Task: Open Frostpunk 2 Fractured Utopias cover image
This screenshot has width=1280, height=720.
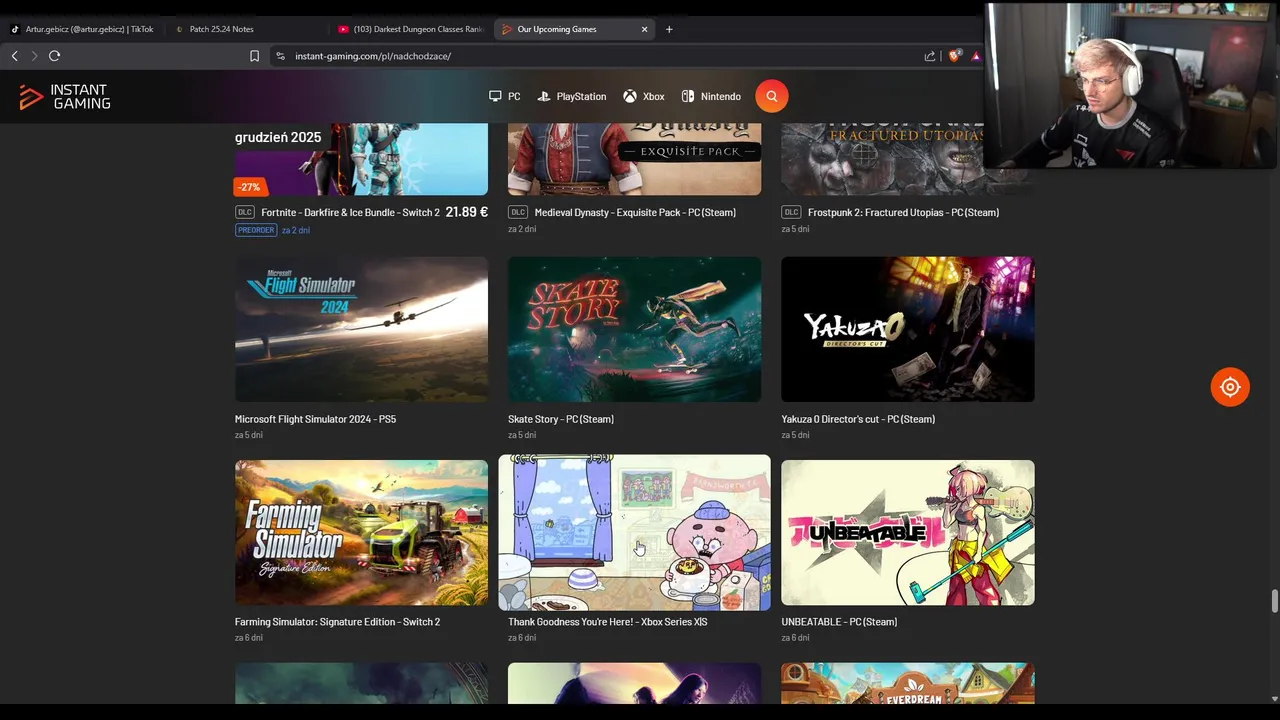Action: pos(908,159)
